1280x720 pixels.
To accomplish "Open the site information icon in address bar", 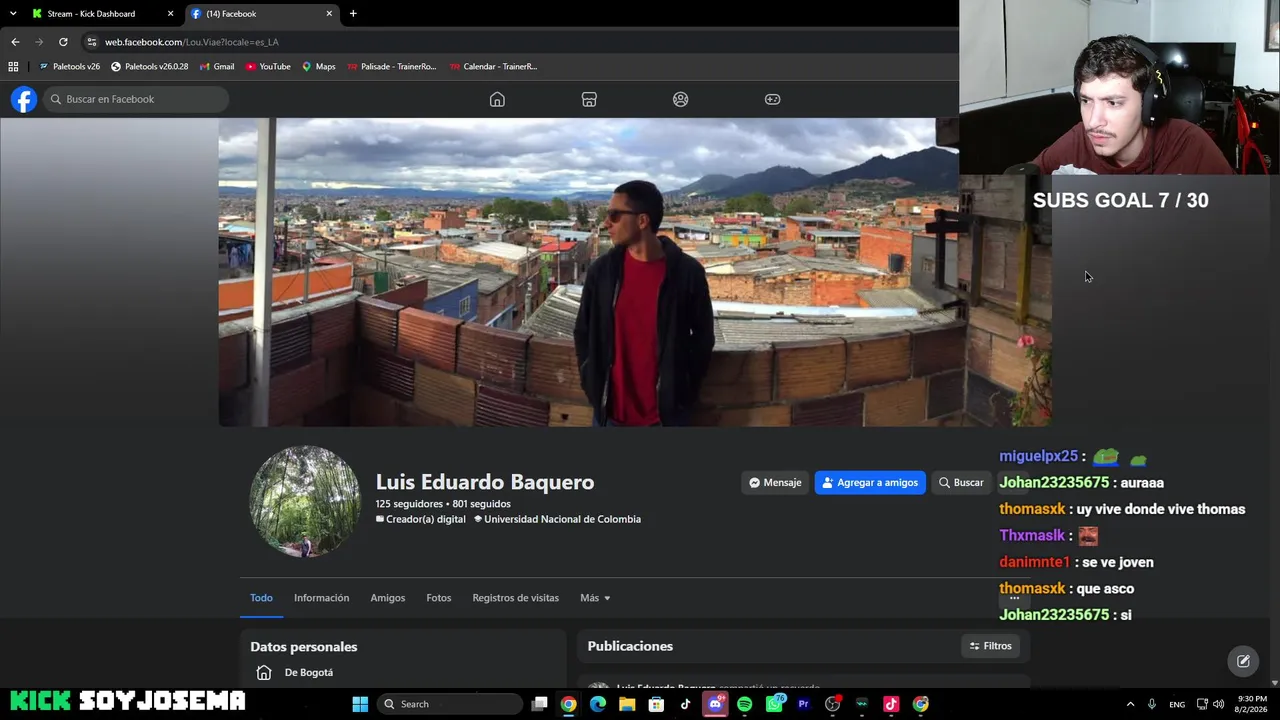I will click(x=92, y=42).
